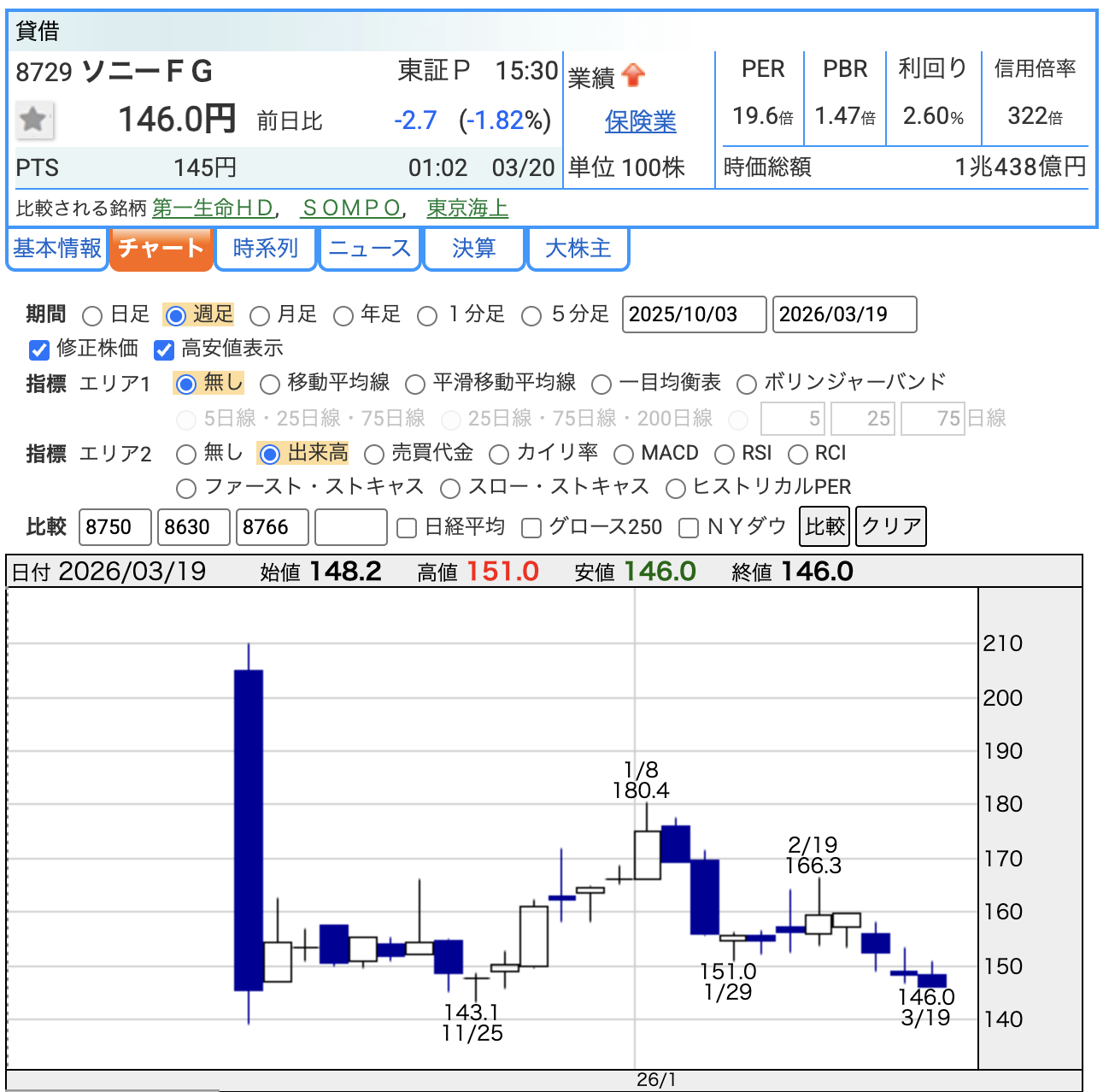Screen dimensions: 1109x1092
Task: Select the 月足 monthly period option
Action: 260,316
